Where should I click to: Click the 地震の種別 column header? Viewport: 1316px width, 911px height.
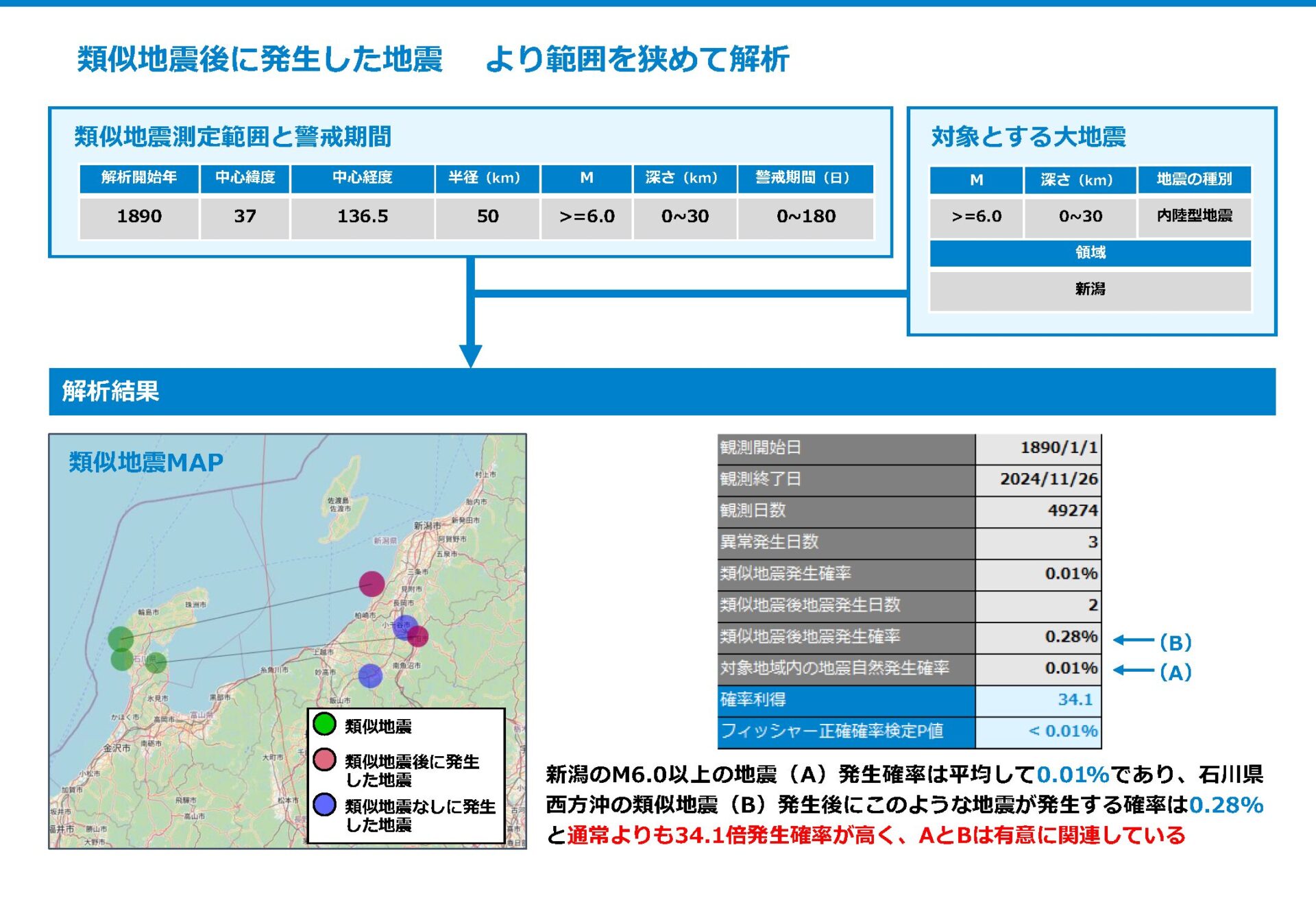(1194, 180)
